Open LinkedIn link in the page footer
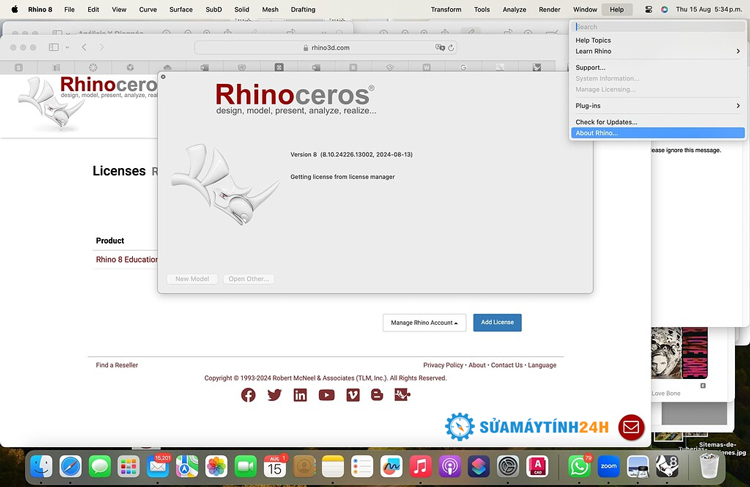Screen dimensions: 750x487 click(300, 395)
